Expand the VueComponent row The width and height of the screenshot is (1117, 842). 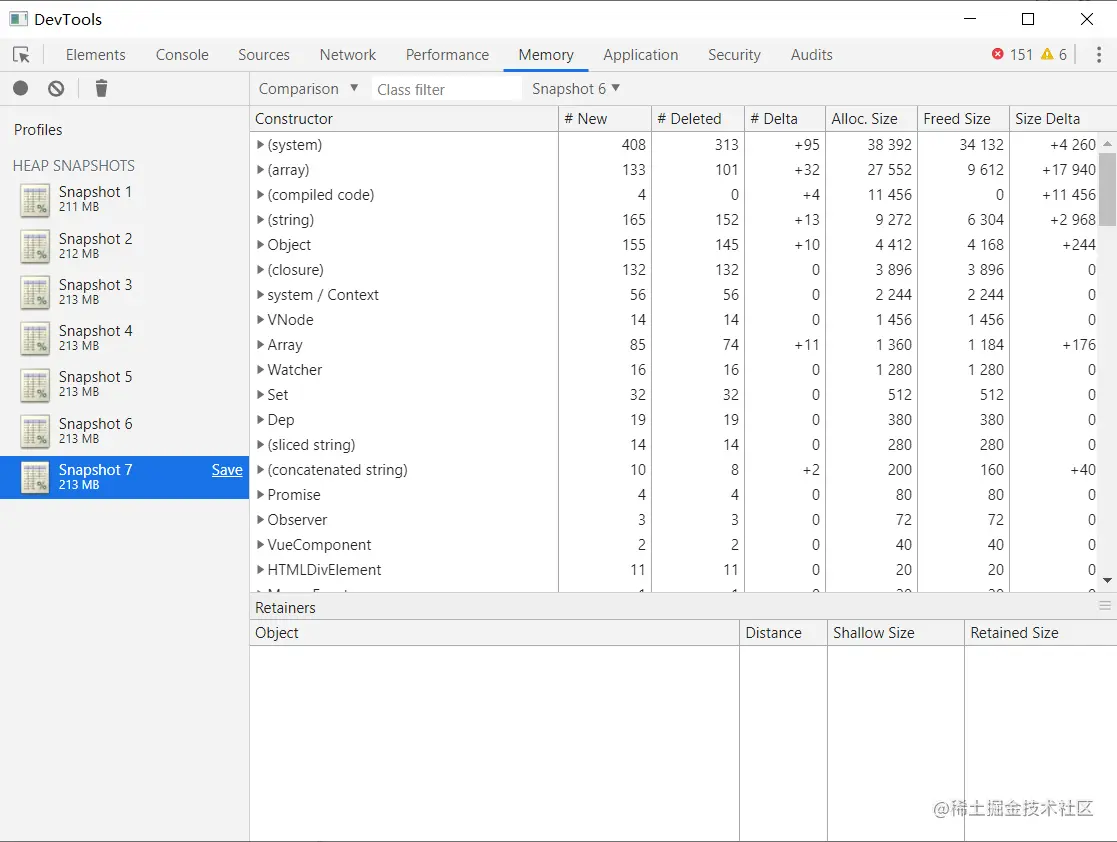click(x=260, y=545)
